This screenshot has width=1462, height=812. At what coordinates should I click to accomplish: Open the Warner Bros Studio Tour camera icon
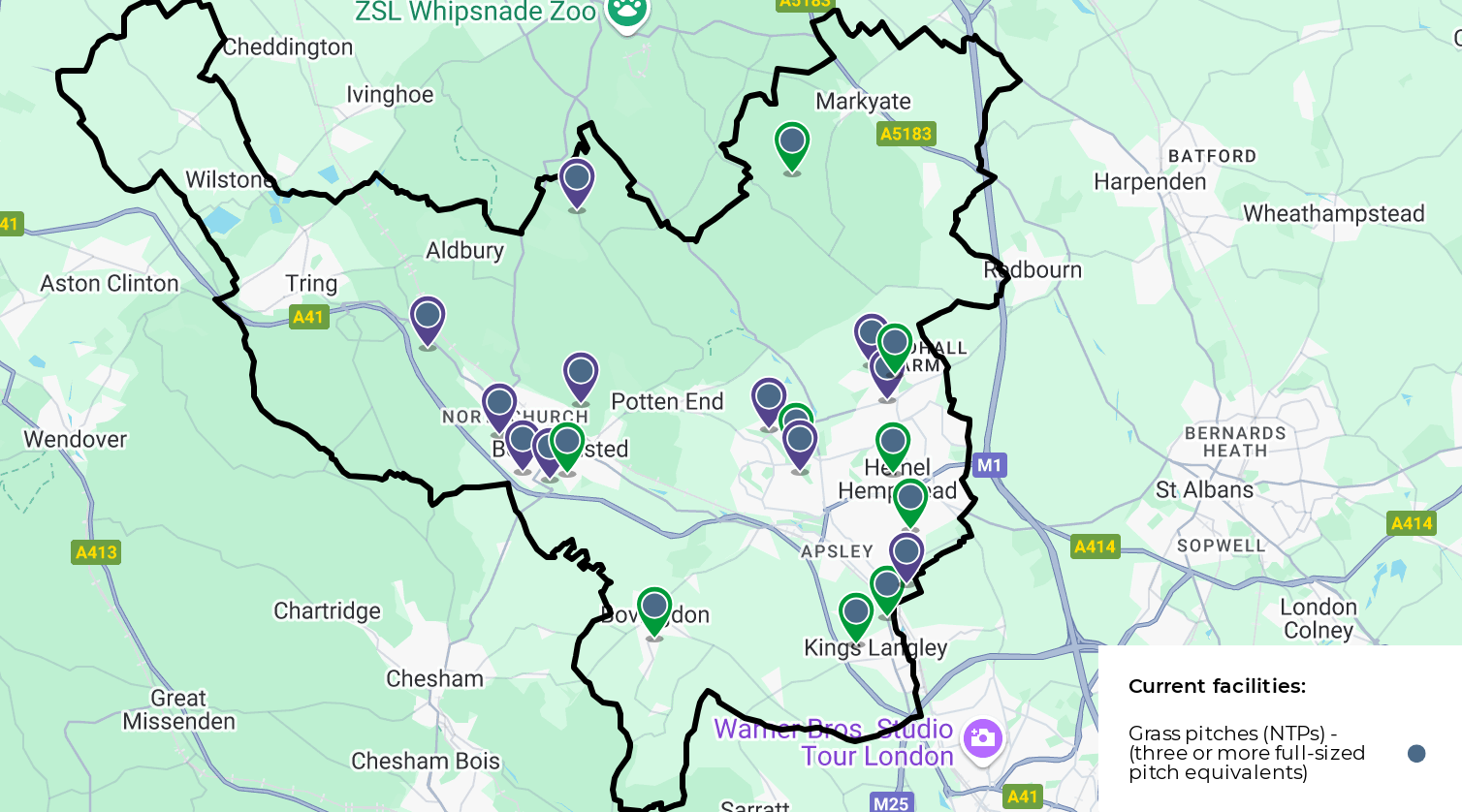coord(982,739)
